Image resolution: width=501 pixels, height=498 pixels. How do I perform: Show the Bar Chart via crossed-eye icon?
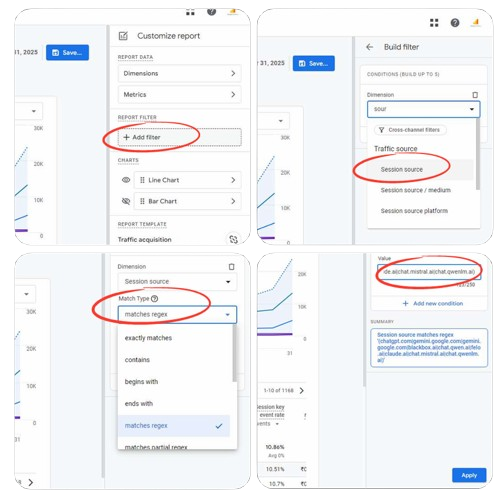click(x=126, y=201)
